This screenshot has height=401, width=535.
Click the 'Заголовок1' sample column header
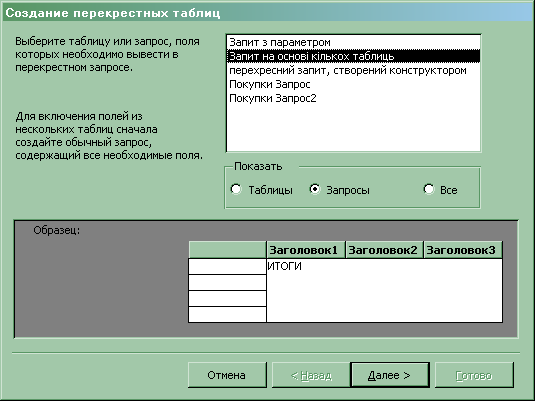click(306, 250)
